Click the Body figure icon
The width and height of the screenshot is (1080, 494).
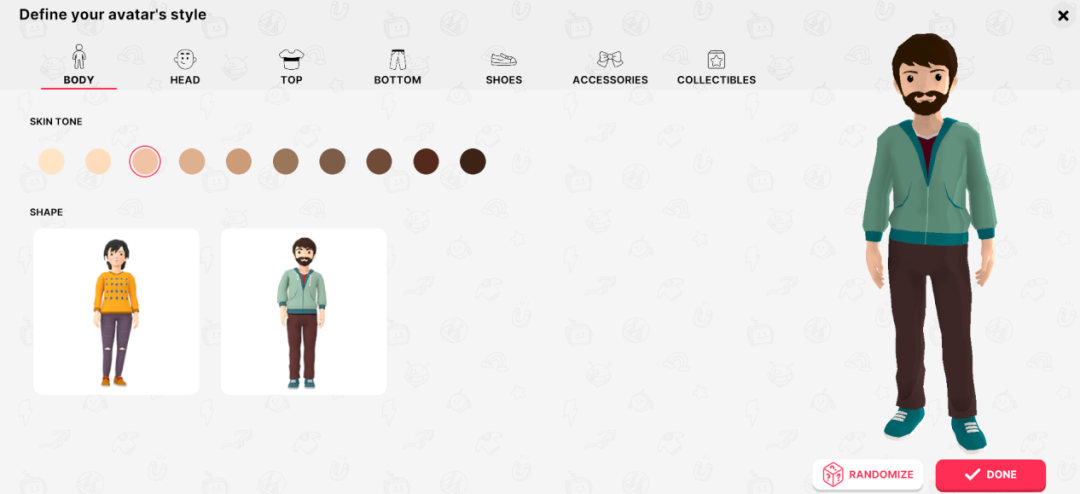79,56
